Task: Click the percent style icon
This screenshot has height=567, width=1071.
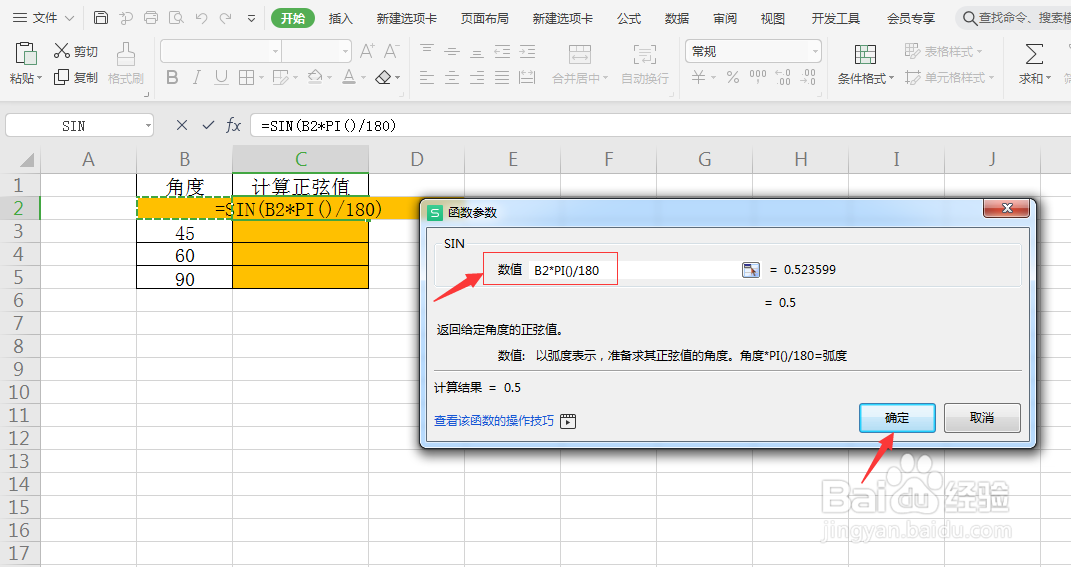Action: pyautogui.click(x=733, y=77)
